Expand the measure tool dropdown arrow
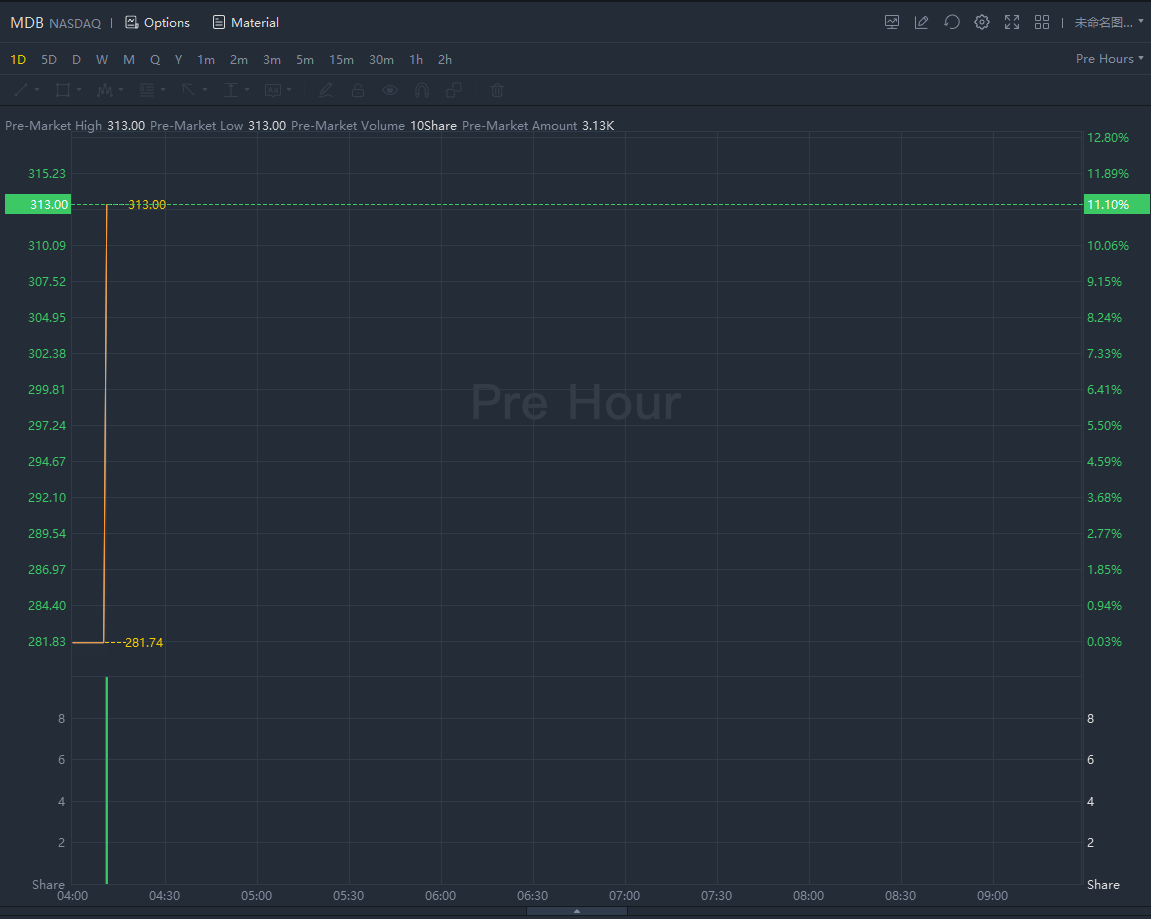1151x919 pixels. (247, 90)
